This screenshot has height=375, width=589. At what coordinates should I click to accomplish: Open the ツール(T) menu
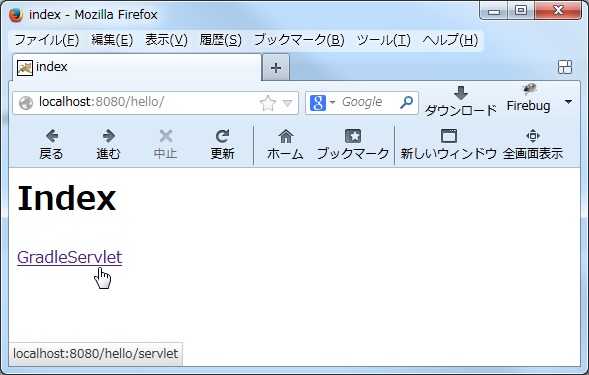pos(384,40)
